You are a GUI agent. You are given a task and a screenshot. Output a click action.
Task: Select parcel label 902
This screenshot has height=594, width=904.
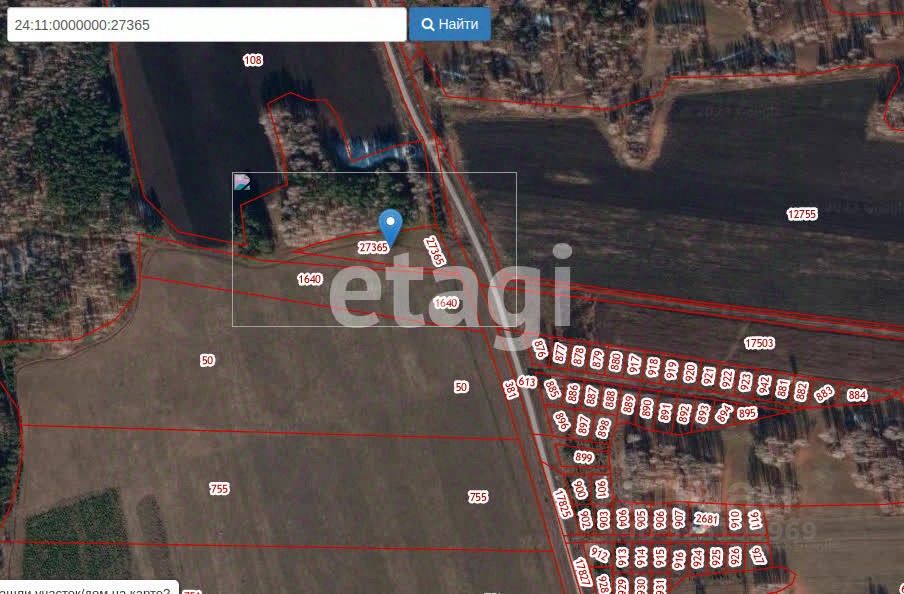click(584, 519)
